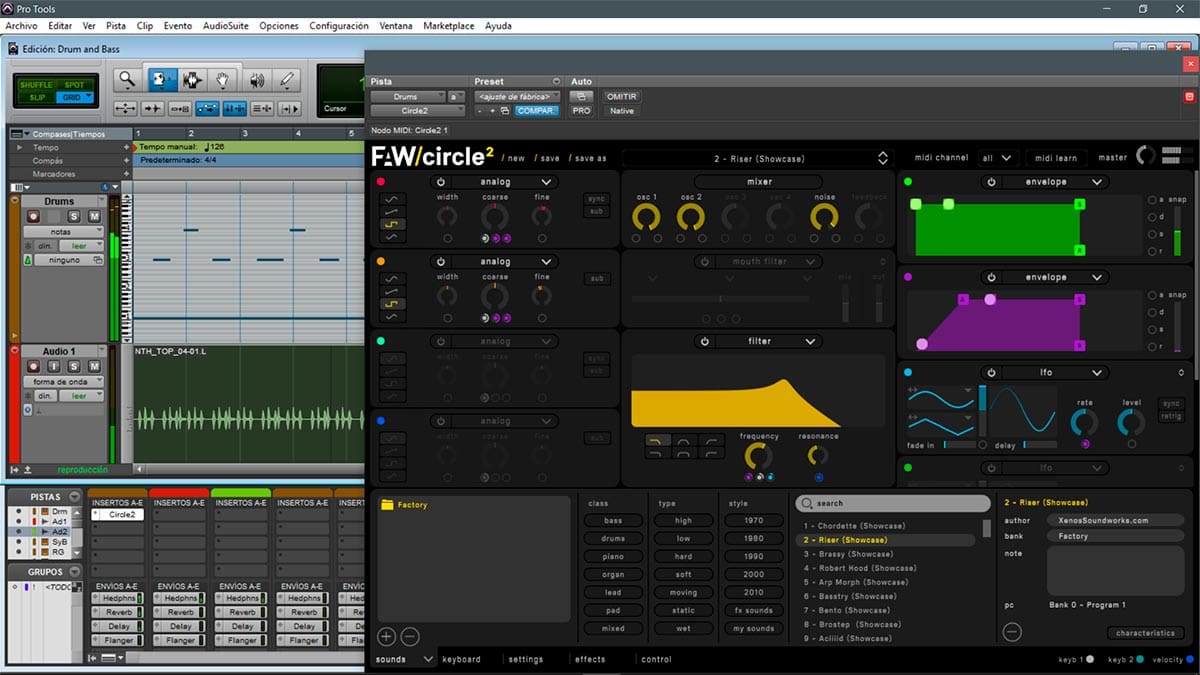Click the copy preset settings icon beside COMPAR
The width and height of the screenshot is (1200, 675).
(506, 111)
